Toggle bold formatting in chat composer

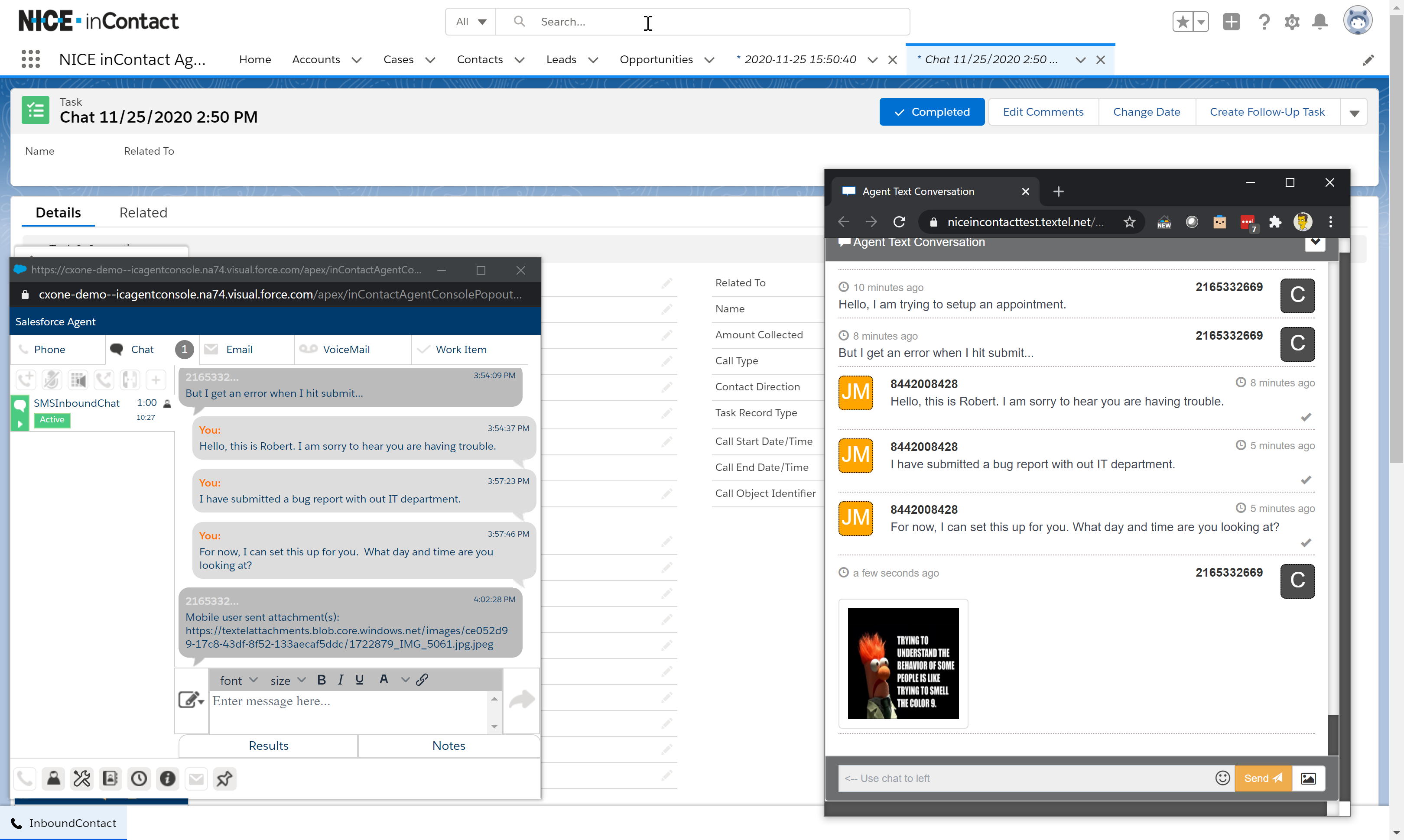[x=322, y=679]
